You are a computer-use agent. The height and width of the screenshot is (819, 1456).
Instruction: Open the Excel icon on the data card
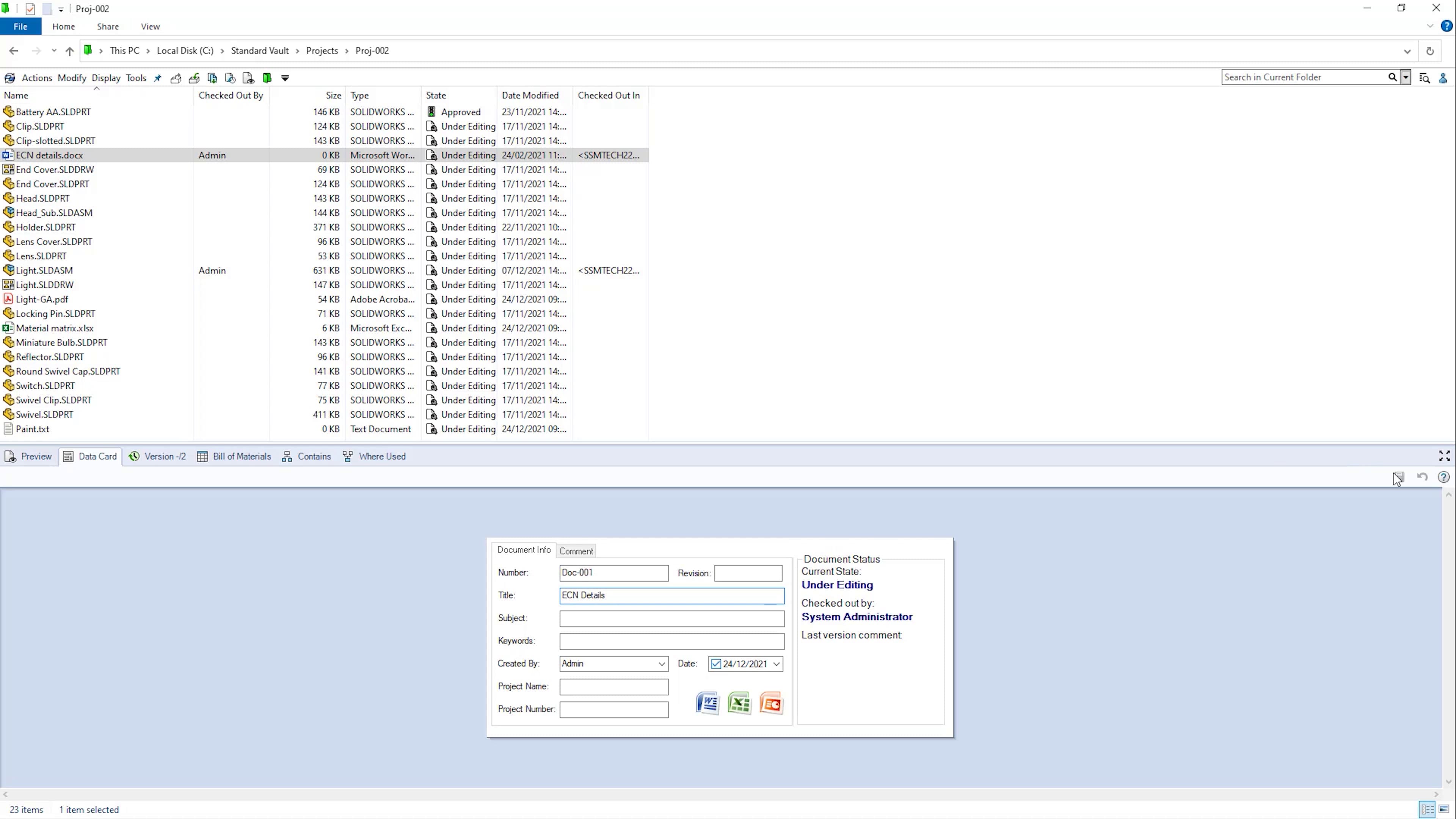739,703
